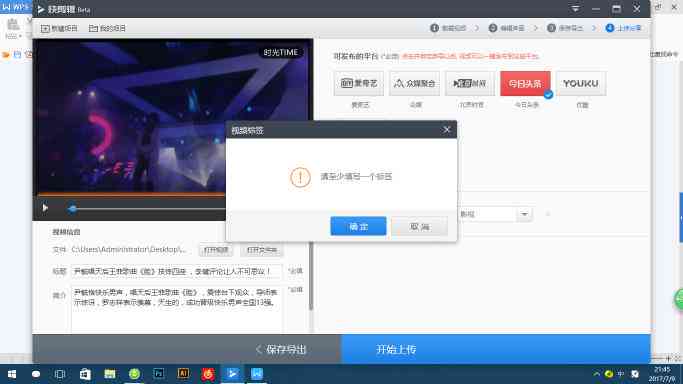Click the video progress slider handle

(72, 209)
